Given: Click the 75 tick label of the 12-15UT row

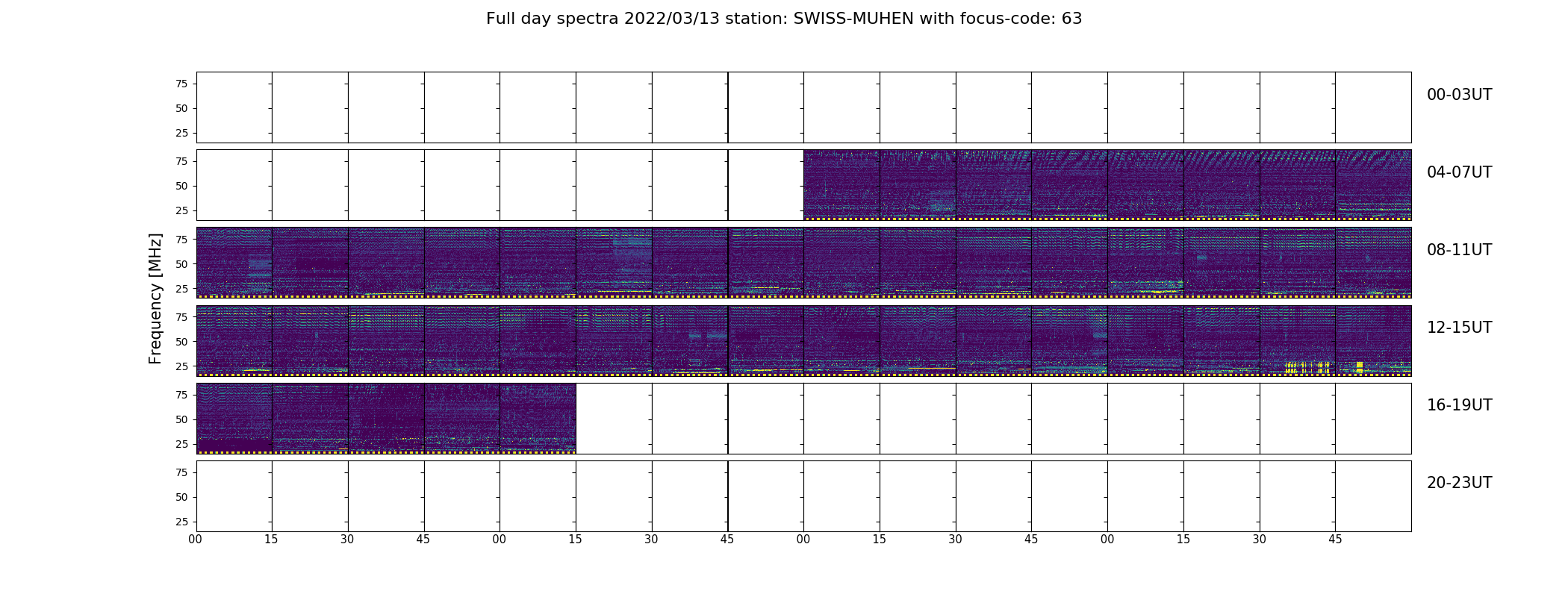Looking at the screenshot, I should click(181, 317).
